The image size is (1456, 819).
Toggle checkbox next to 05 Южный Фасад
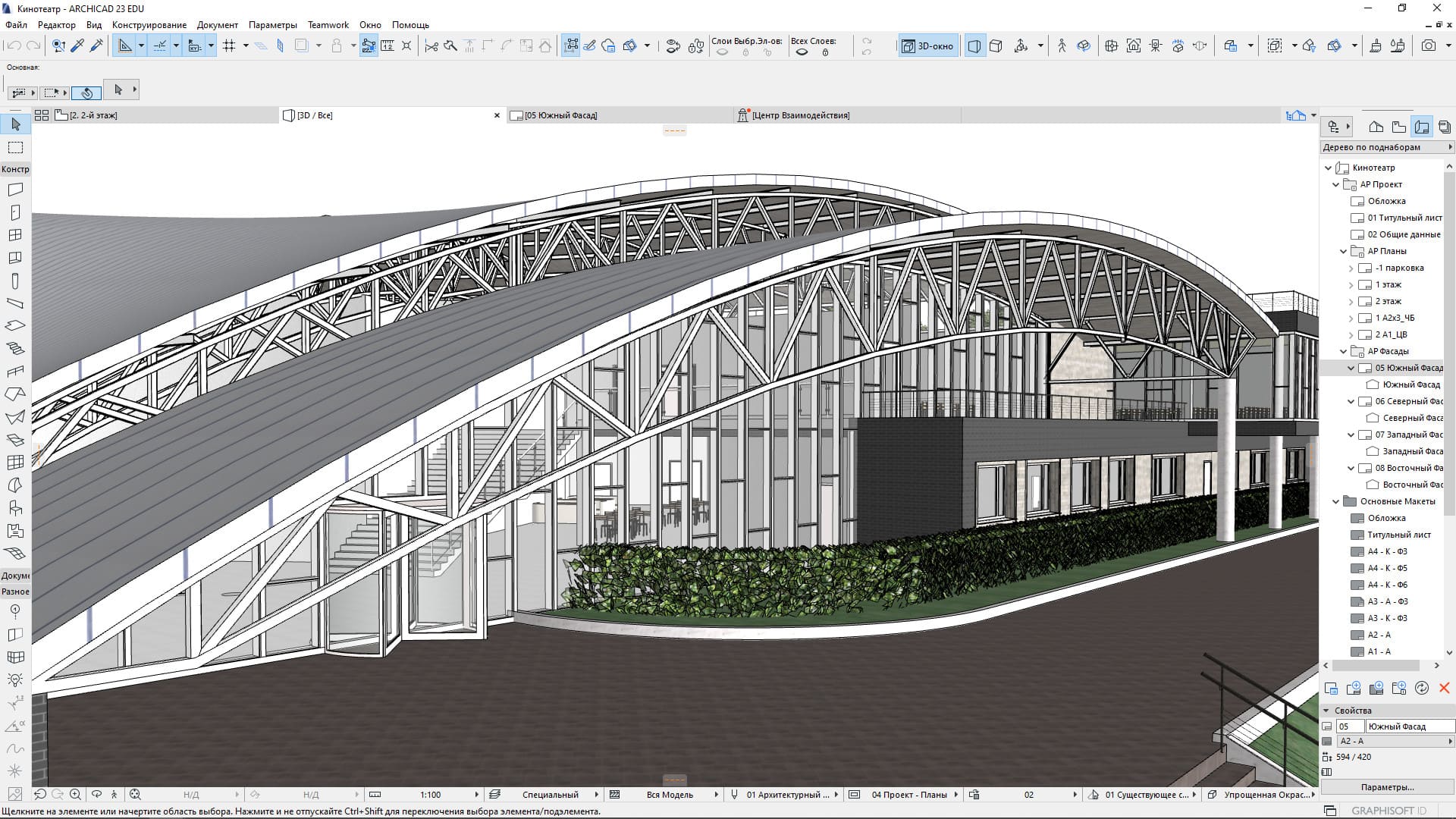1350,367
